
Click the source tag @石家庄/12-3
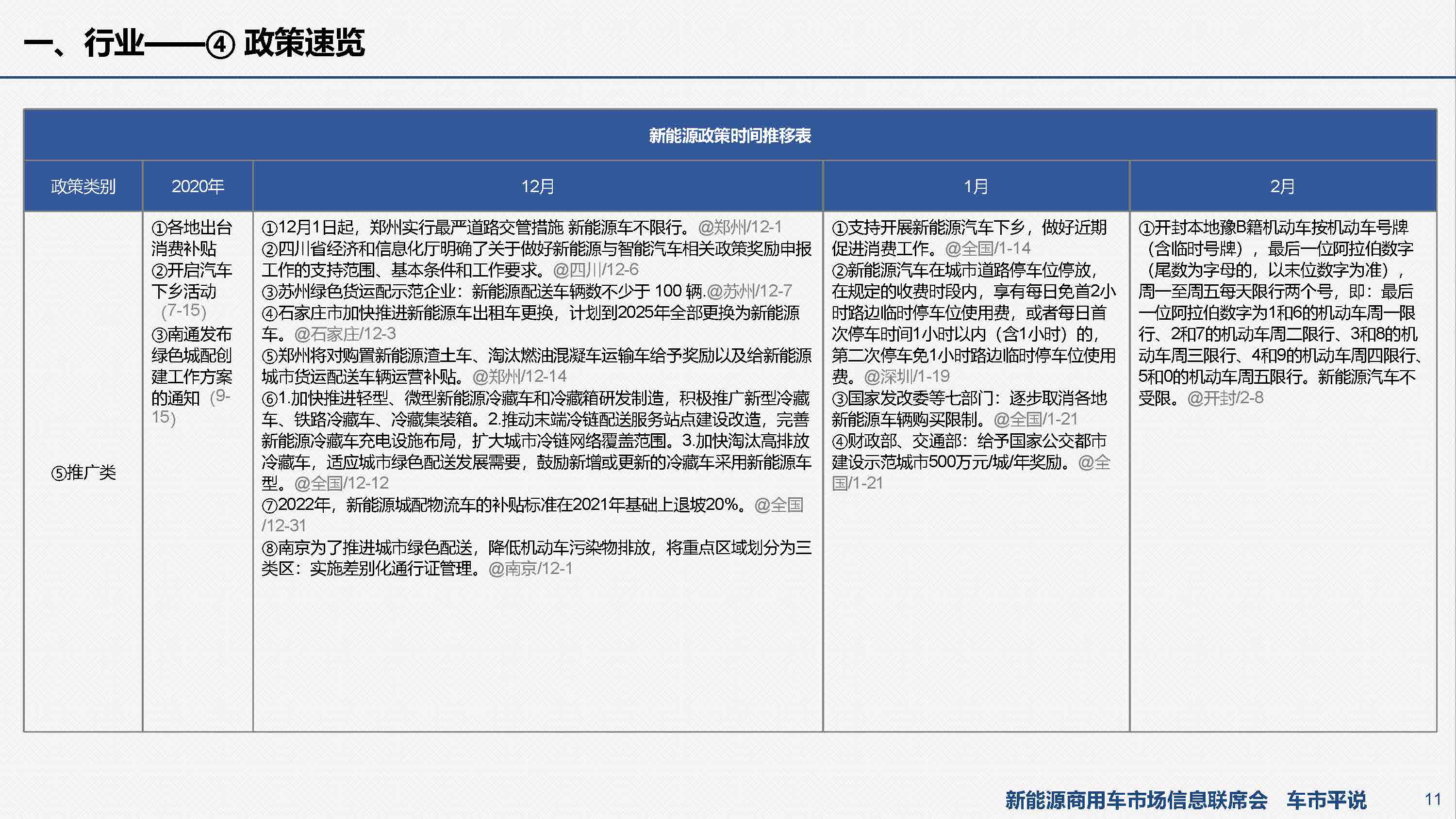tap(345, 334)
